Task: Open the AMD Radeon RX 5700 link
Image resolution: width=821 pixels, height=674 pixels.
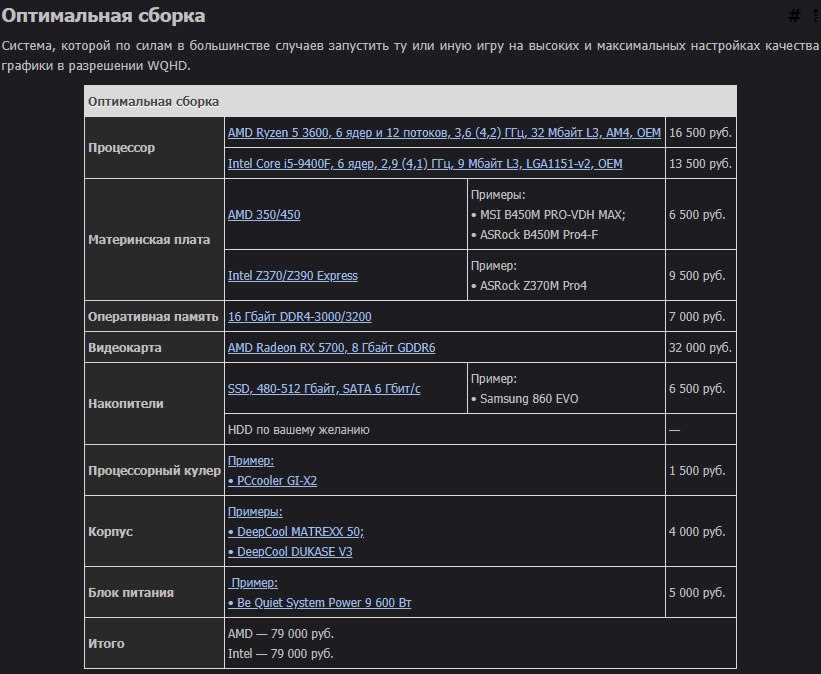Action: point(331,347)
